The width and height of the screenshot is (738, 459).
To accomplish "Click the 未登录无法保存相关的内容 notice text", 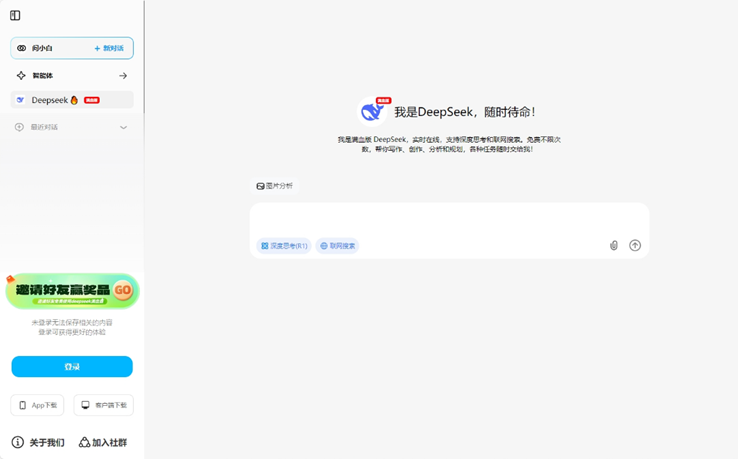I will [72, 322].
